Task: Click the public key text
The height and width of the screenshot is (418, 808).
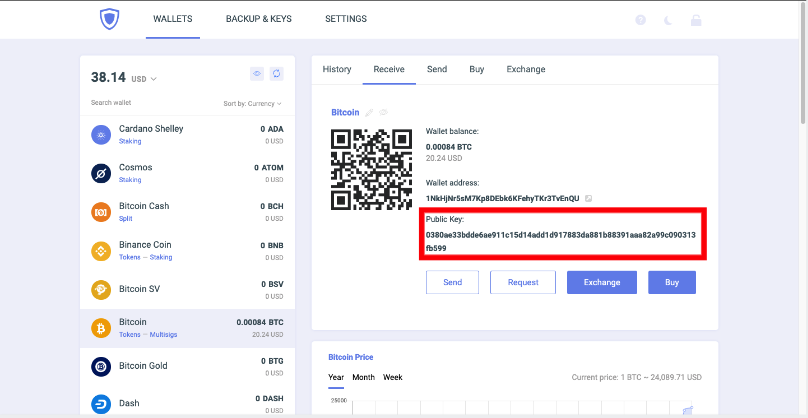Action: point(561,241)
